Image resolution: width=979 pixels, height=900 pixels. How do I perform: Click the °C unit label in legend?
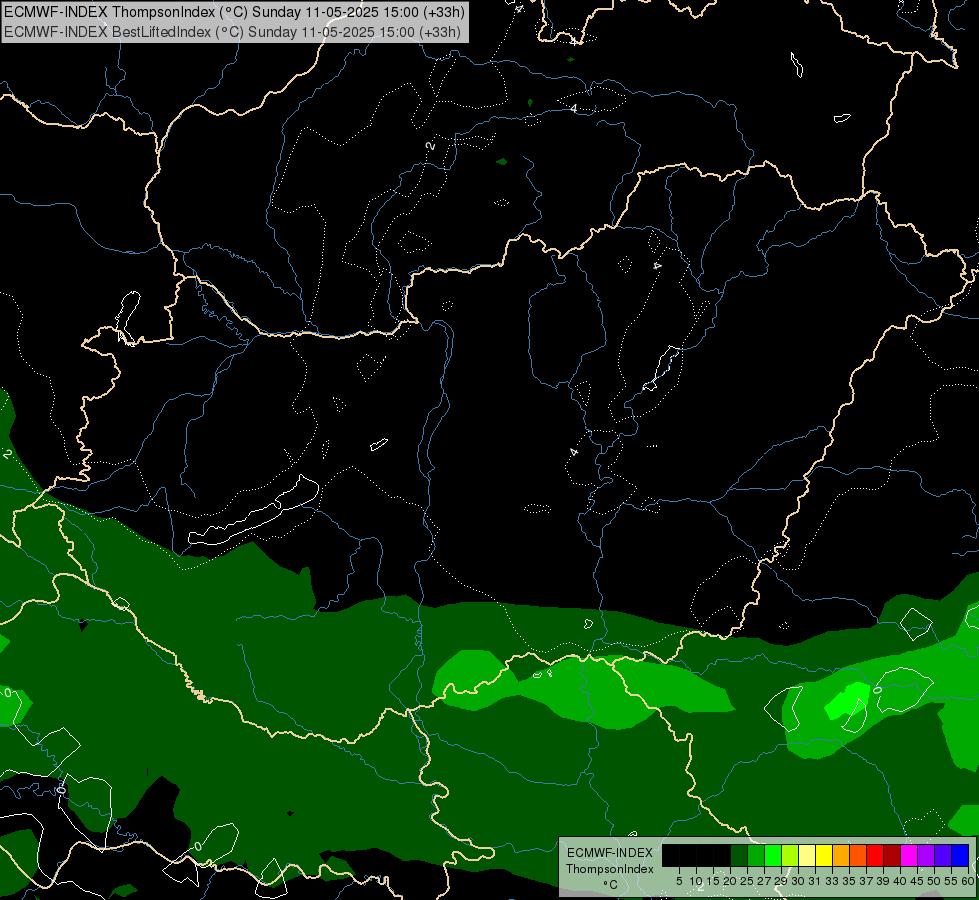coord(611,885)
